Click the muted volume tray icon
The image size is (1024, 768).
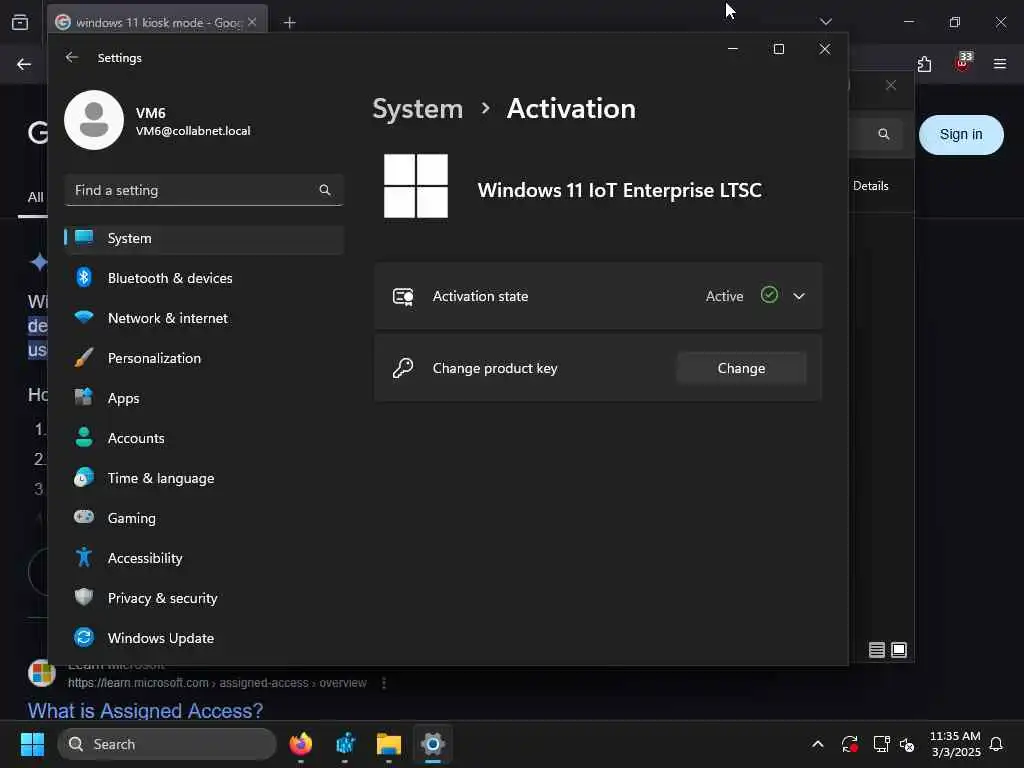907,744
